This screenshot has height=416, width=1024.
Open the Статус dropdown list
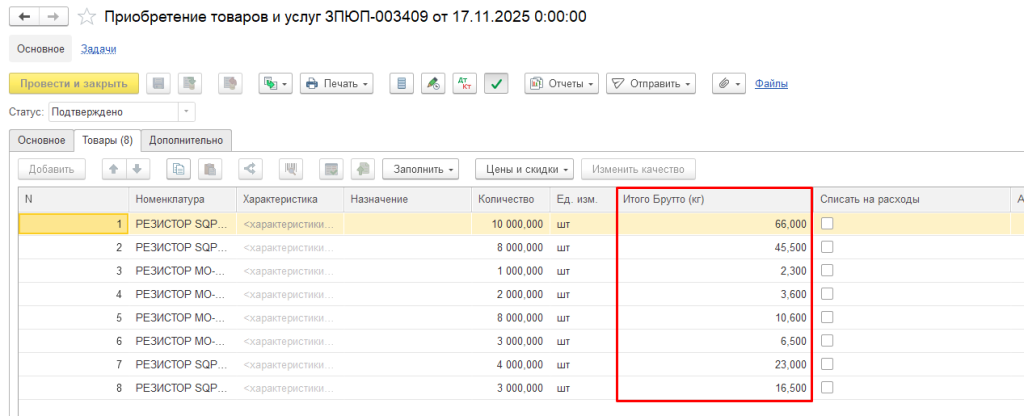(x=186, y=112)
